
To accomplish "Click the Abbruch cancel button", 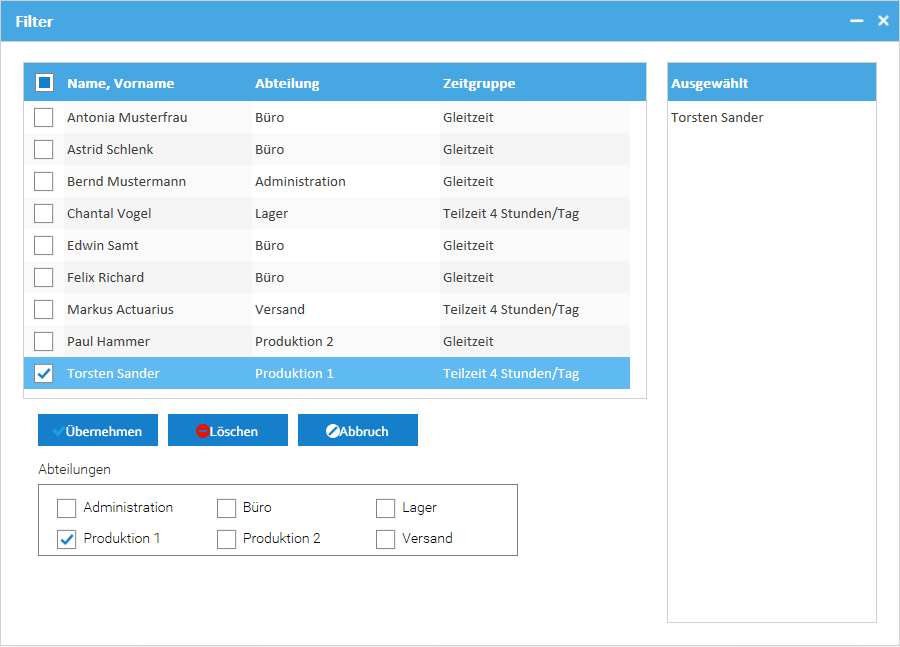I will [357, 431].
